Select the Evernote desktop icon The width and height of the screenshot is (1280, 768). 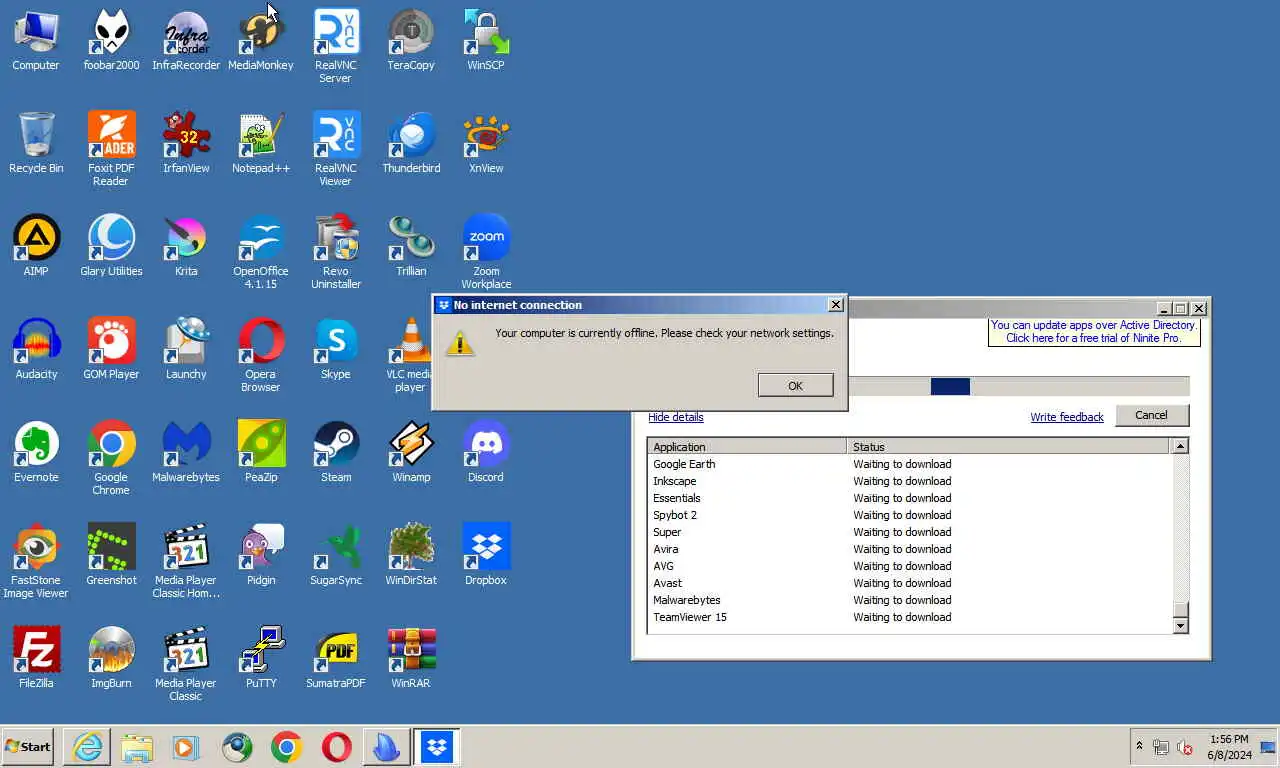[x=36, y=452]
